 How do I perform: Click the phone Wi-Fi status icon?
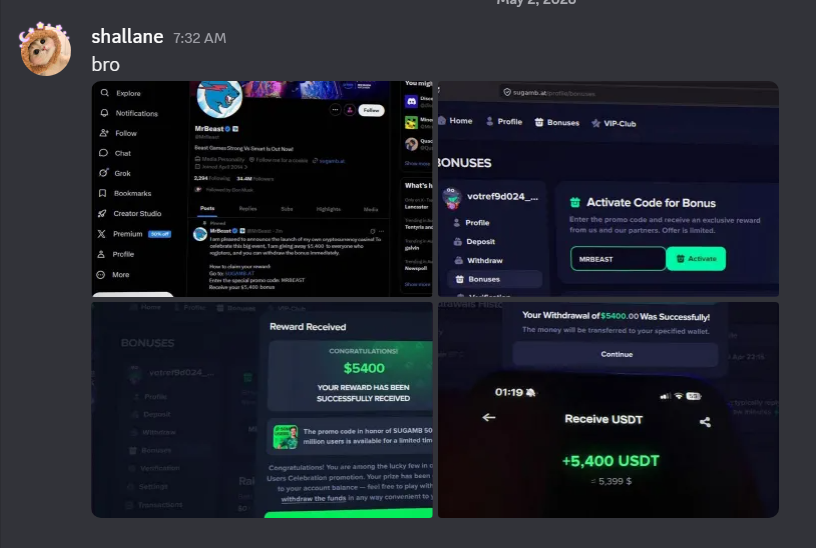click(678, 396)
